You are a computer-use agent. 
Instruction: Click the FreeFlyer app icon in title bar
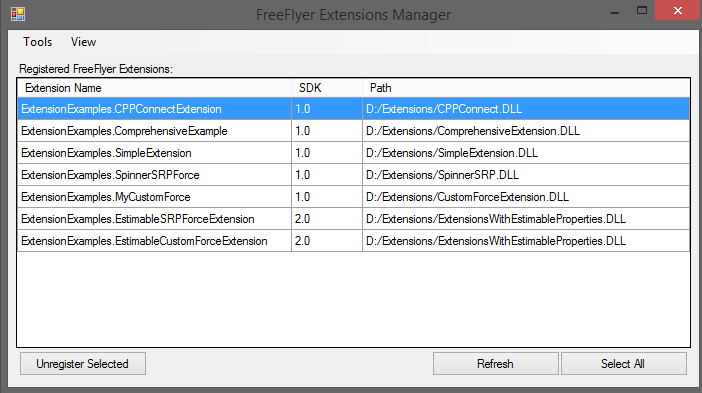click(x=18, y=14)
